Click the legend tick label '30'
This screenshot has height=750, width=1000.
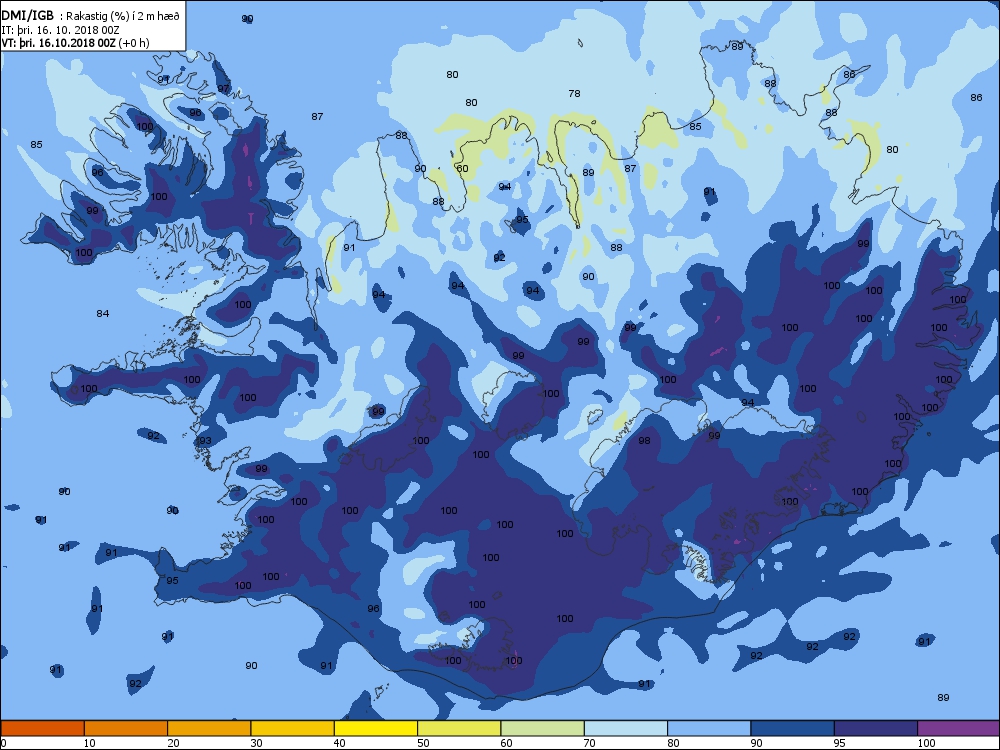[256, 742]
